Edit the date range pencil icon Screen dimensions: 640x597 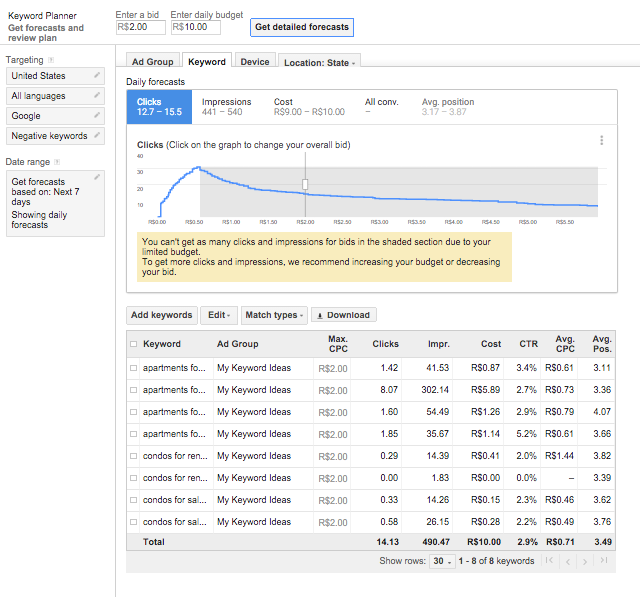[97, 177]
